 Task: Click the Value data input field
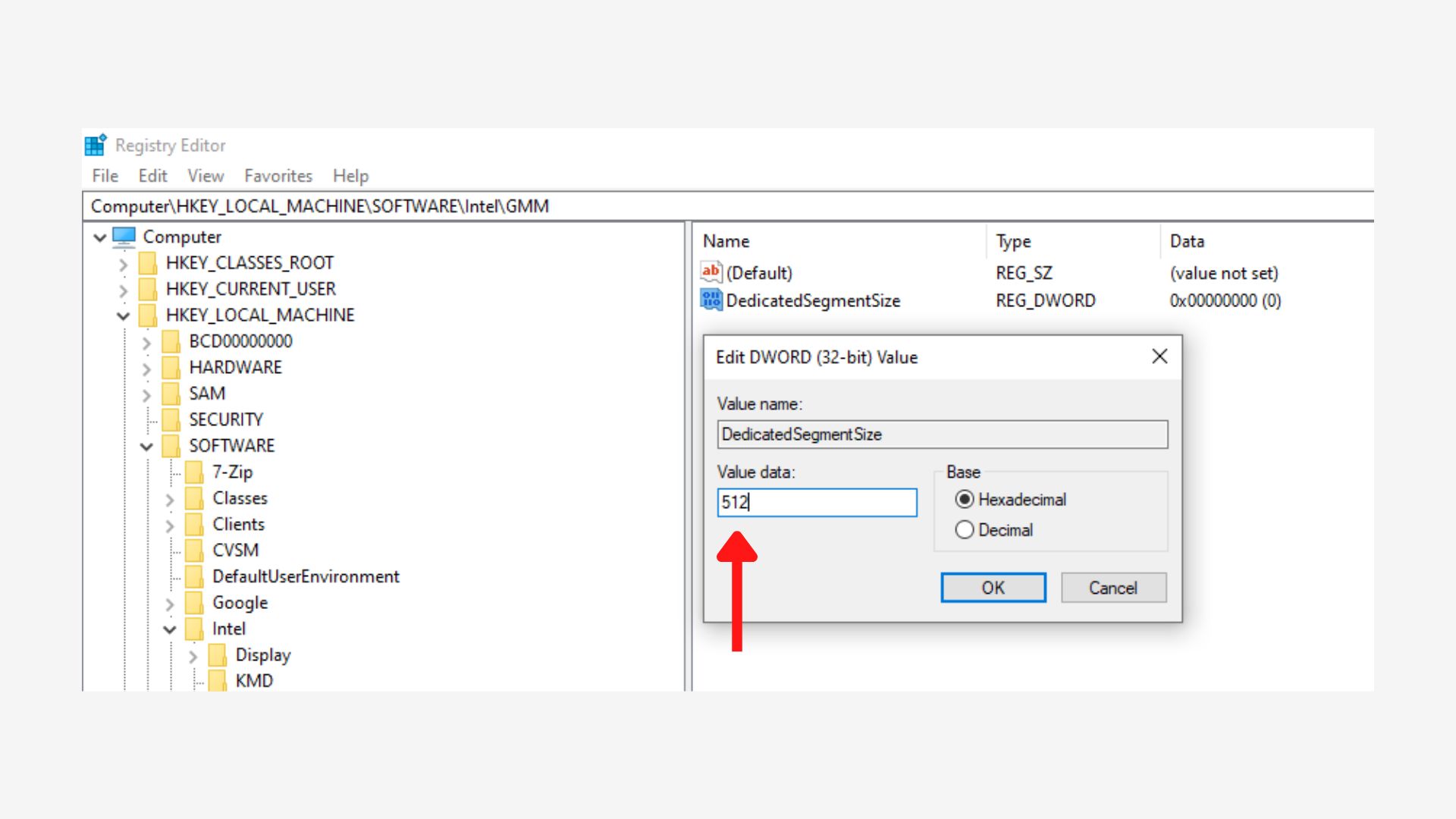point(817,503)
